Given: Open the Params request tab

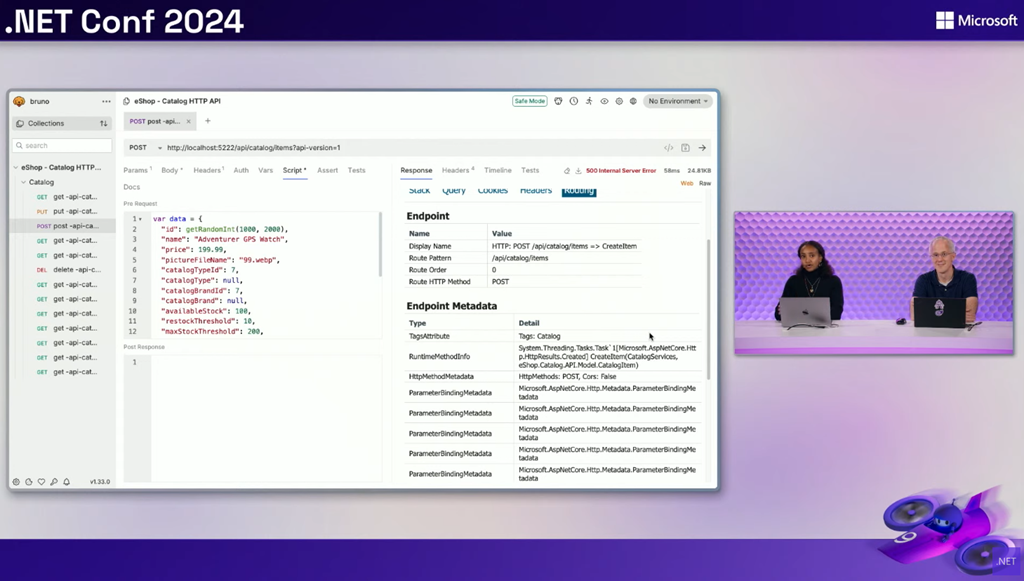Looking at the screenshot, I should (x=137, y=170).
